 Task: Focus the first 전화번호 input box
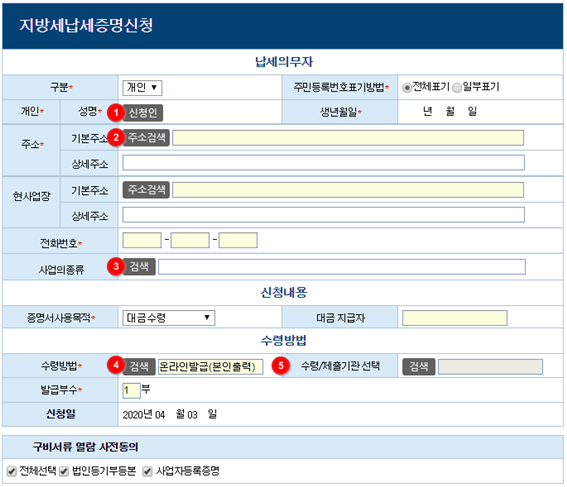click(x=142, y=240)
